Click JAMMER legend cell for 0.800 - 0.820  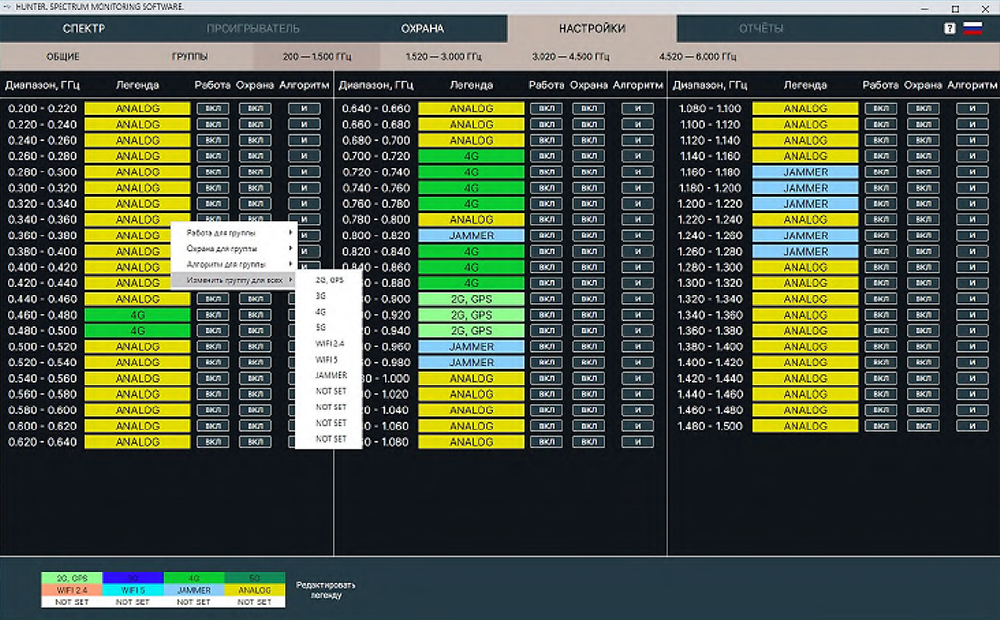click(x=471, y=236)
